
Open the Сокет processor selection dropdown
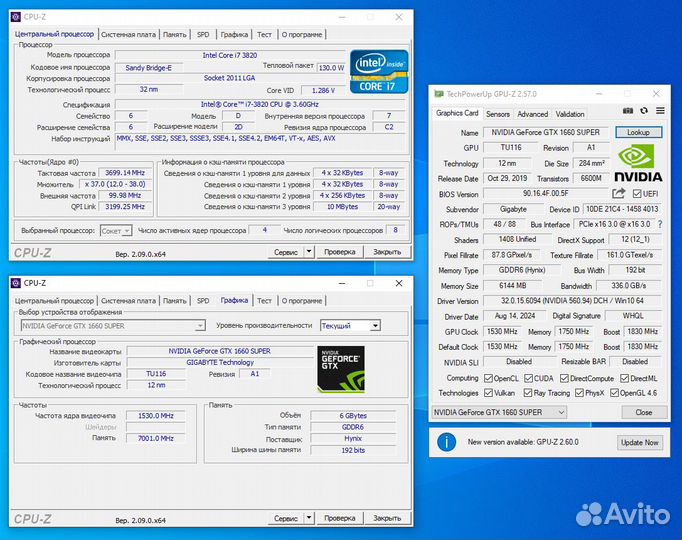(116, 231)
